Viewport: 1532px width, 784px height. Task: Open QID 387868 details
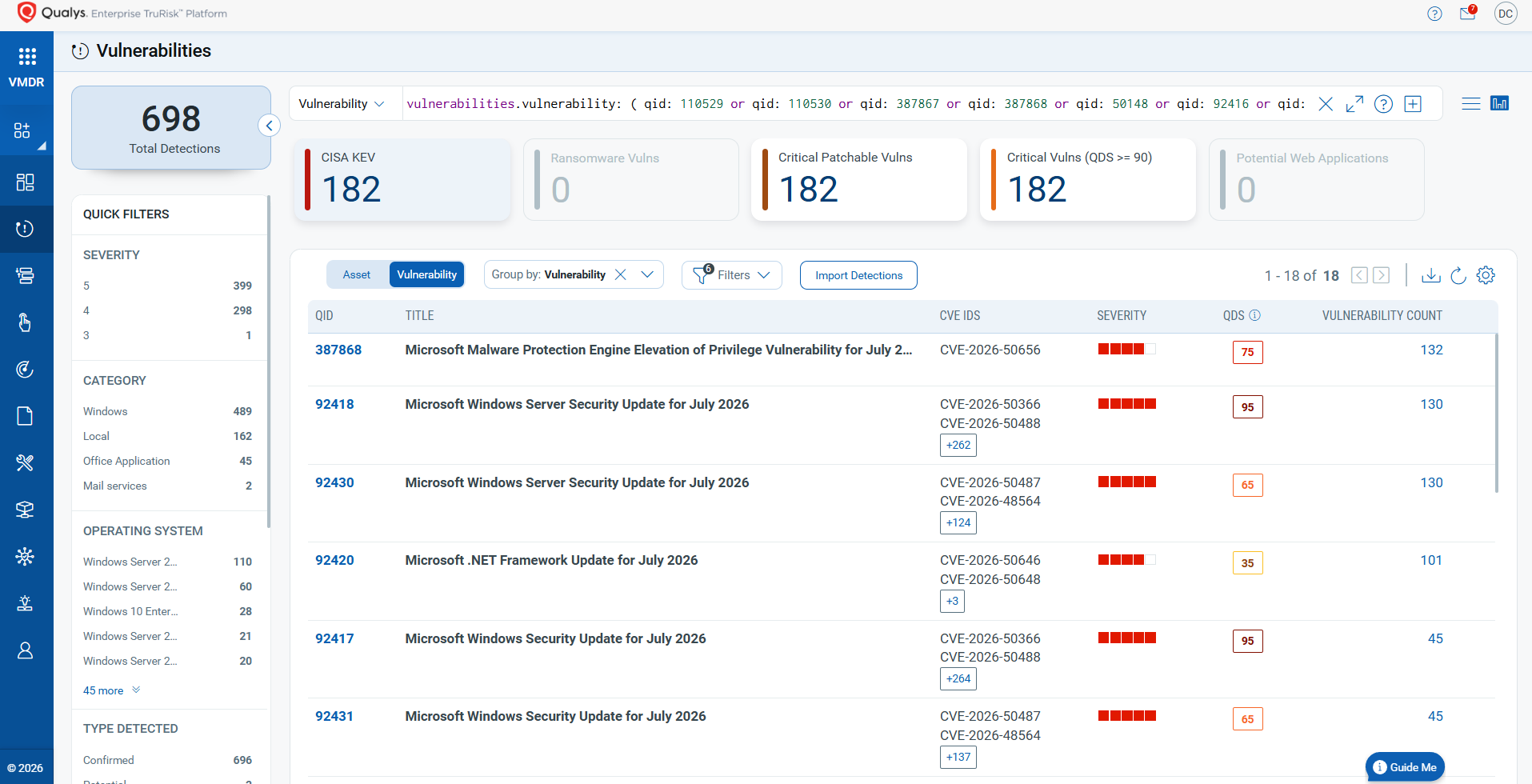pyautogui.click(x=338, y=350)
